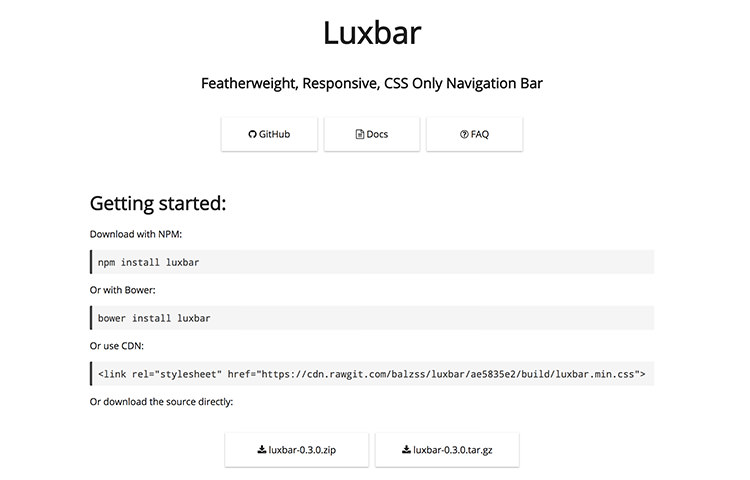Click the bower install luxbar code block
The image size is (750, 480).
(x=372, y=318)
